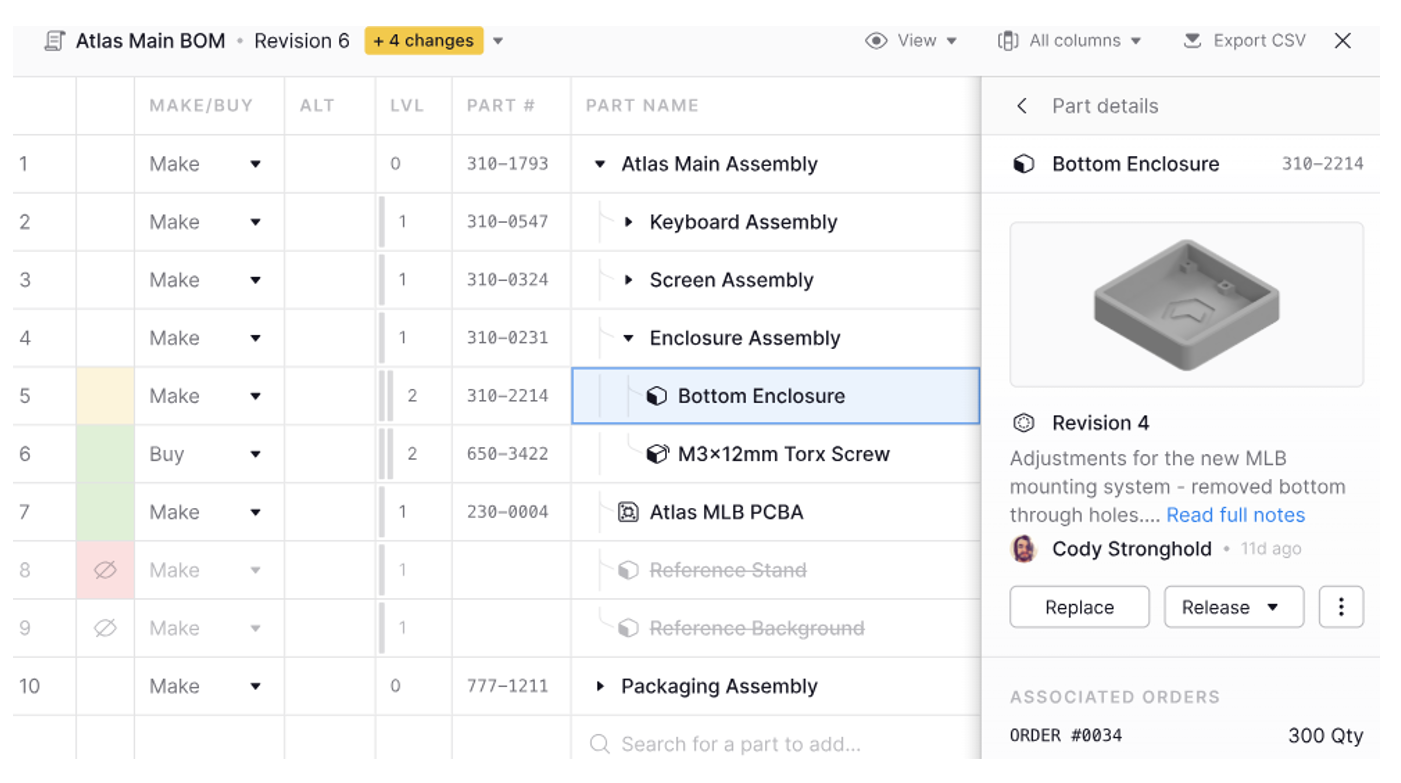The width and height of the screenshot is (1401, 783).
Task: Toggle visibility of the Reference Background row
Action: 105,628
